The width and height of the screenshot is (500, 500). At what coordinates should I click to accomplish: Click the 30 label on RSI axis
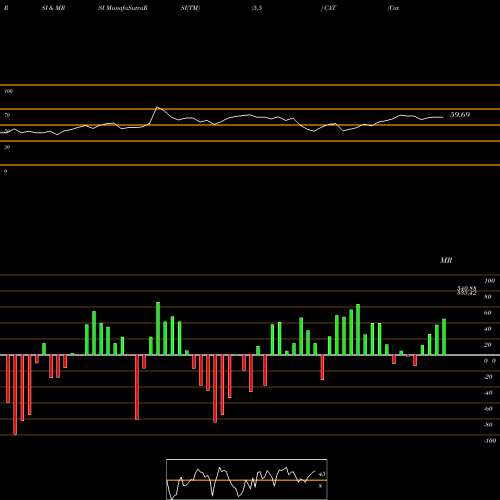[x=7, y=147]
